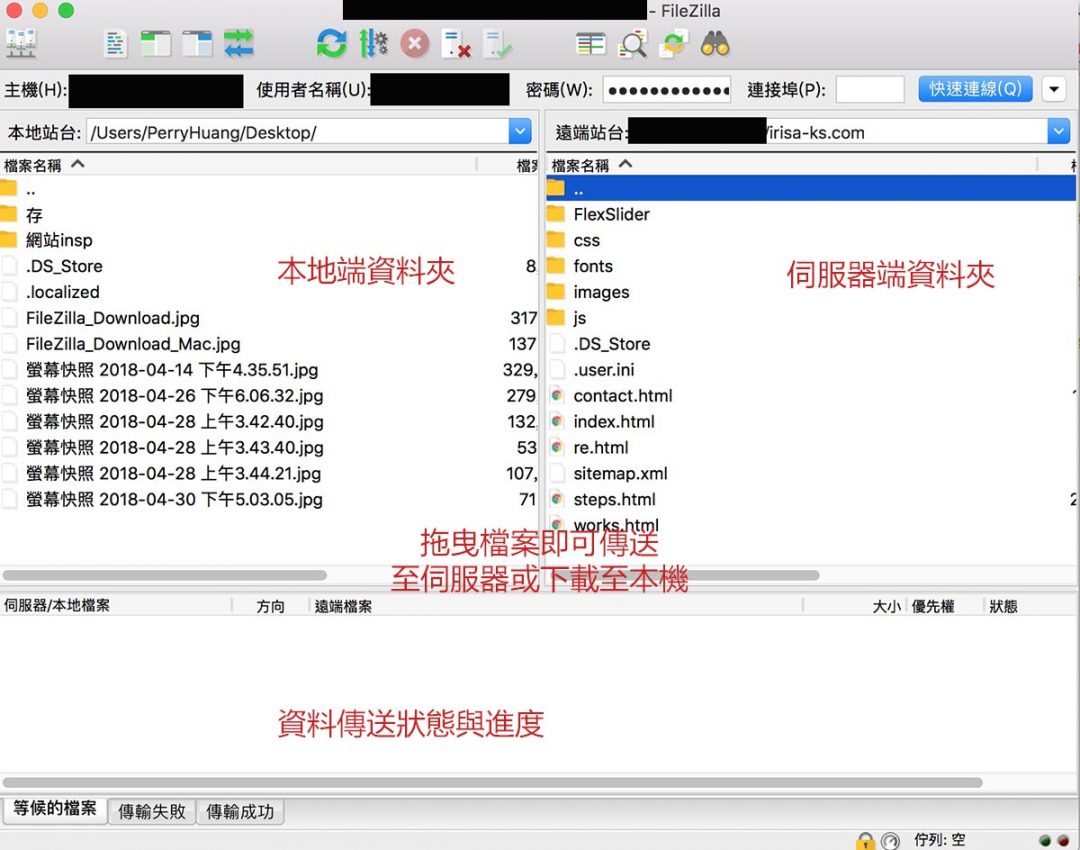Reconnect to last server icon
This screenshot has height=850, width=1080.
(x=497, y=45)
